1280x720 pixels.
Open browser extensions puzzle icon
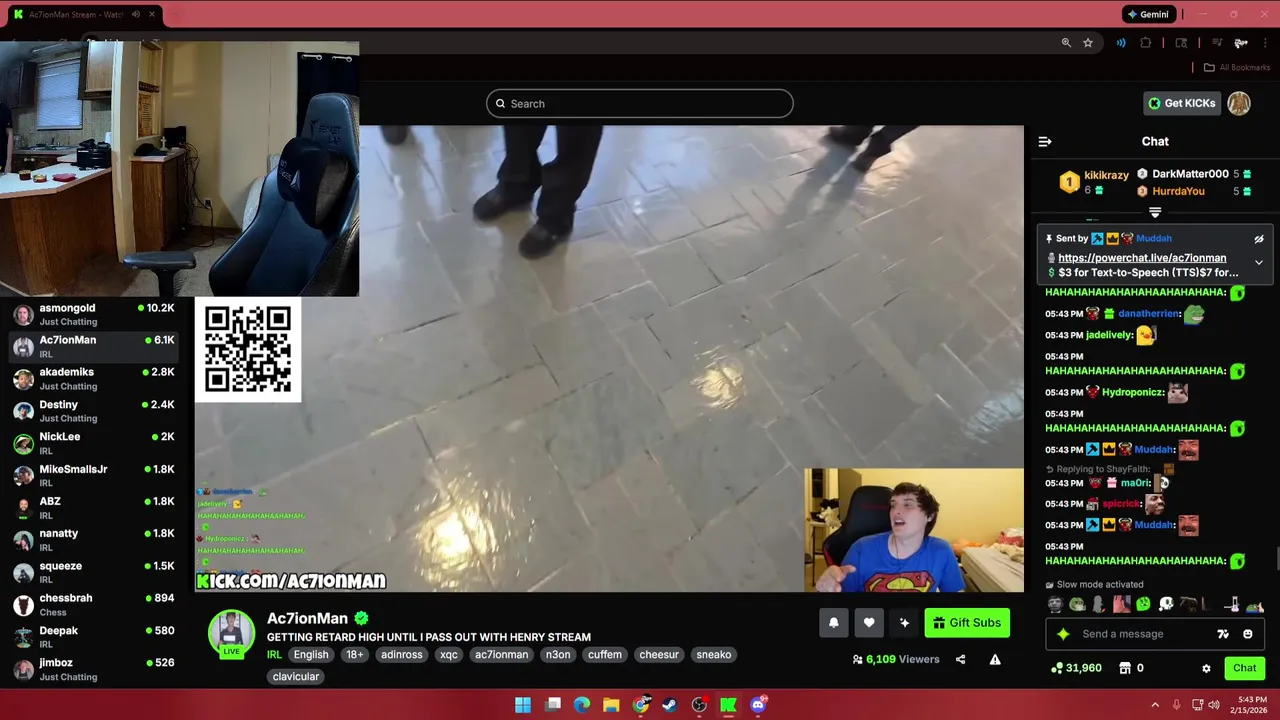pyautogui.click(x=1146, y=43)
